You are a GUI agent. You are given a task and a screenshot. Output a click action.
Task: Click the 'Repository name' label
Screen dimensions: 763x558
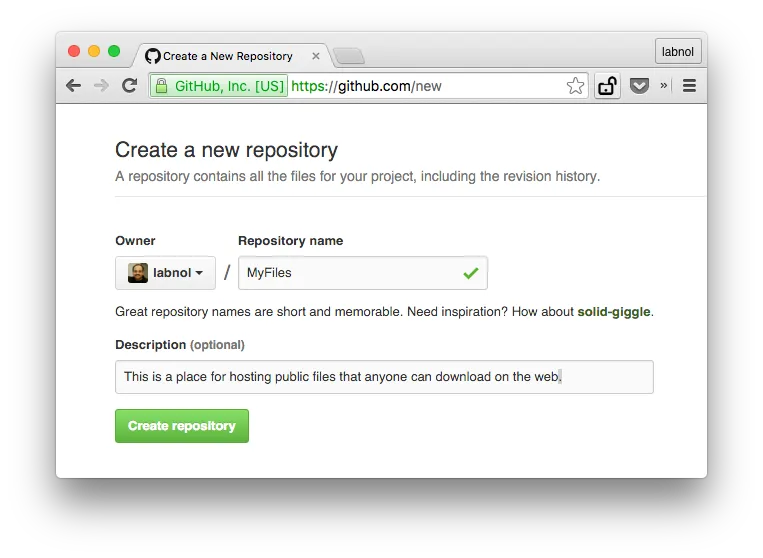[291, 241]
